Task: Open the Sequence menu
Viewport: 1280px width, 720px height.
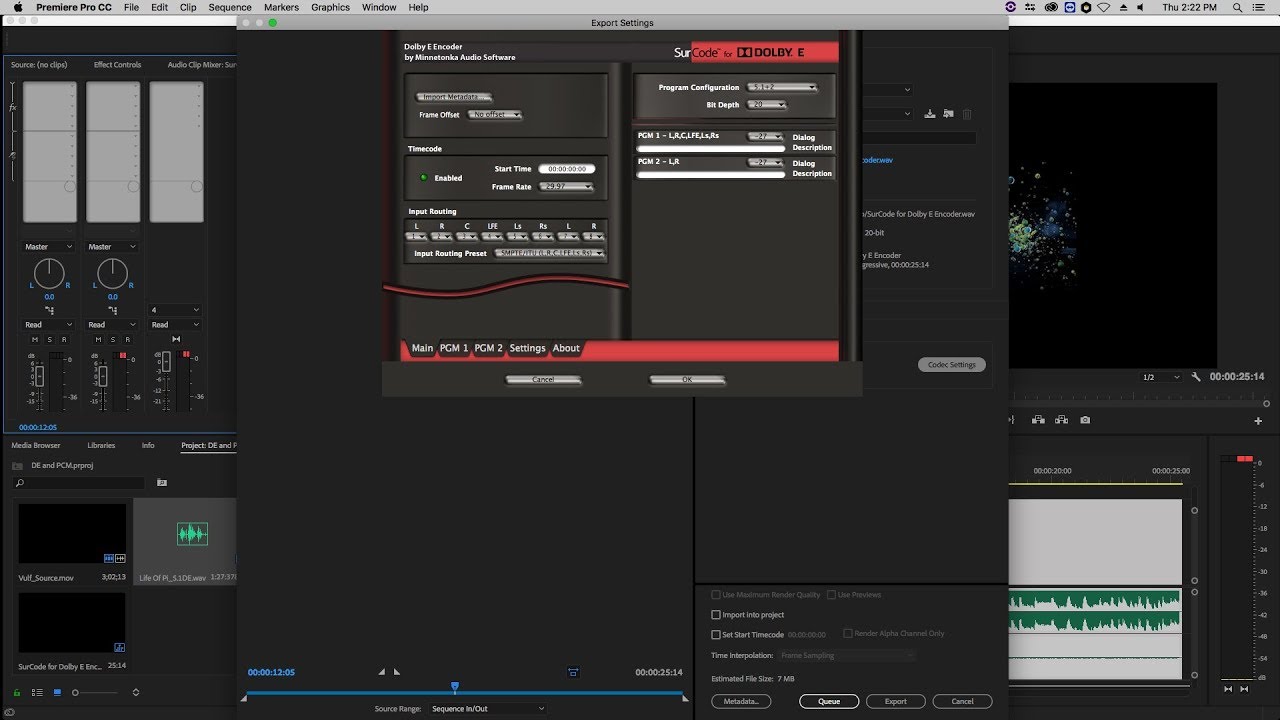Action: [230, 7]
